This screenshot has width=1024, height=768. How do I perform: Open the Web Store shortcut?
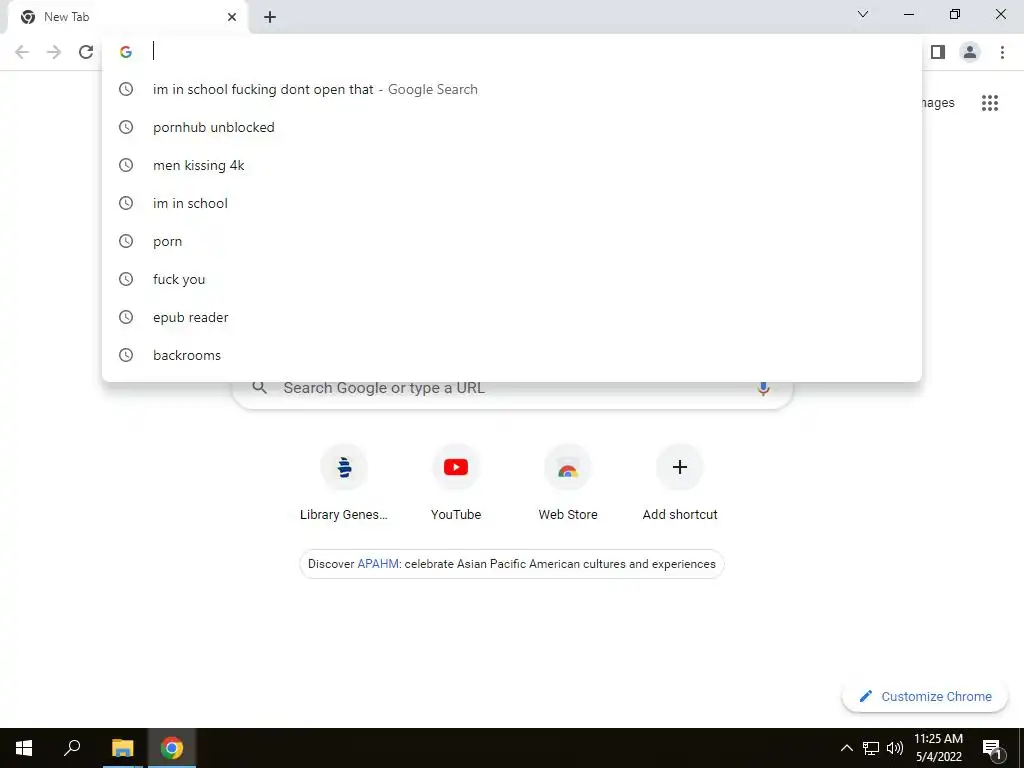click(x=568, y=482)
